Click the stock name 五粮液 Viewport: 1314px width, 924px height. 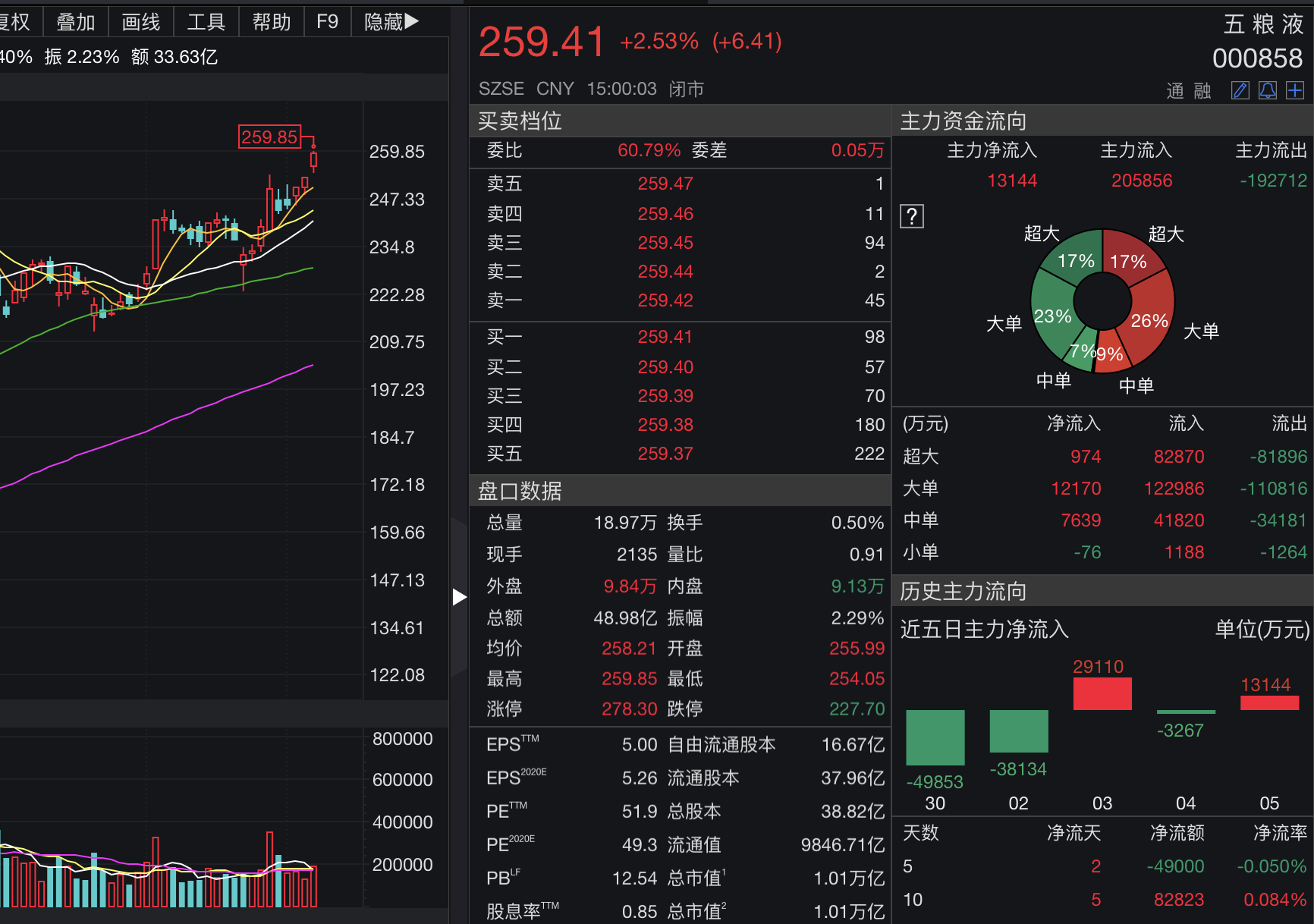(1263, 24)
